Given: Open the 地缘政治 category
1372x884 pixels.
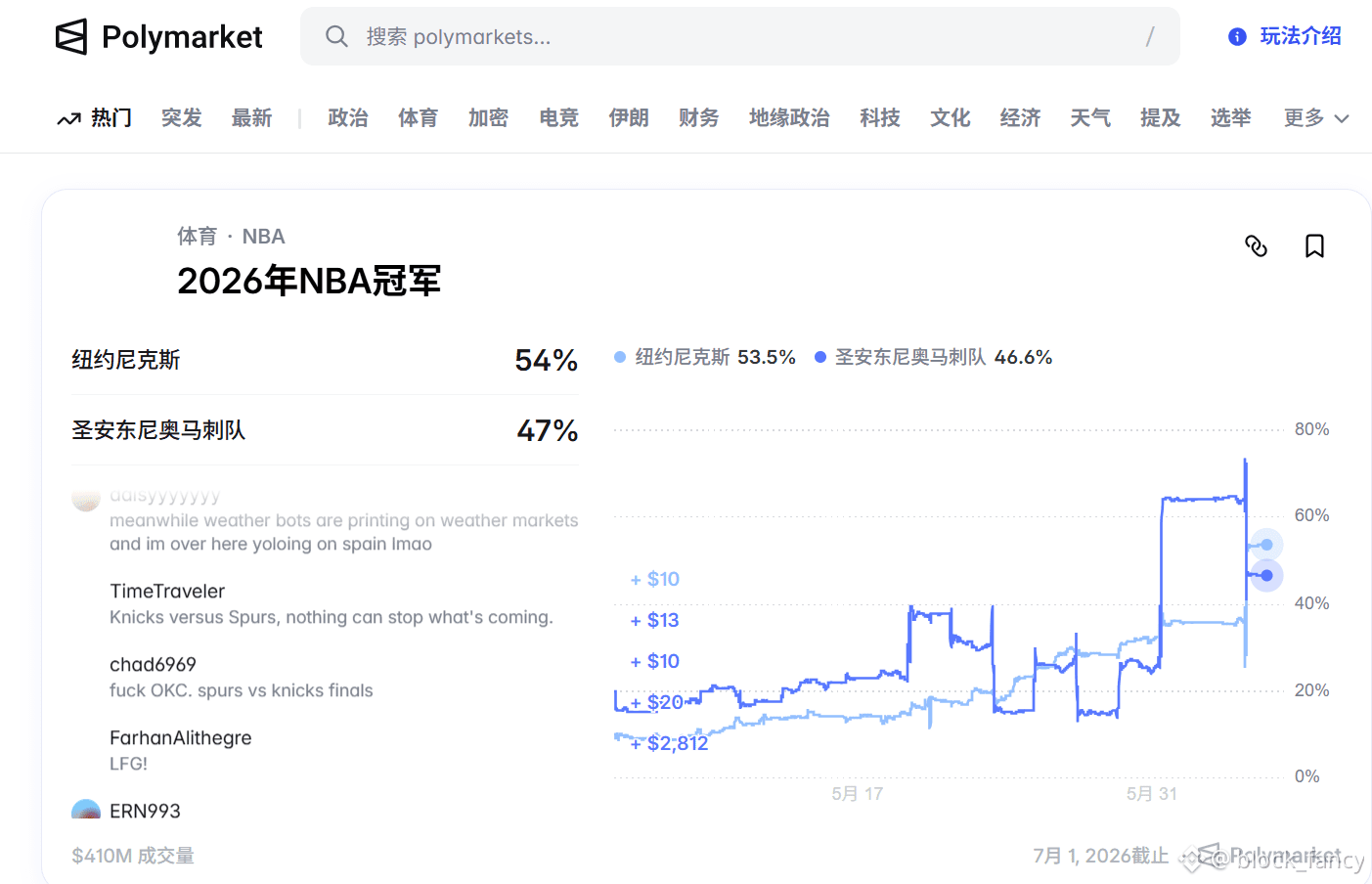Looking at the screenshot, I should [x=789, y=118].
